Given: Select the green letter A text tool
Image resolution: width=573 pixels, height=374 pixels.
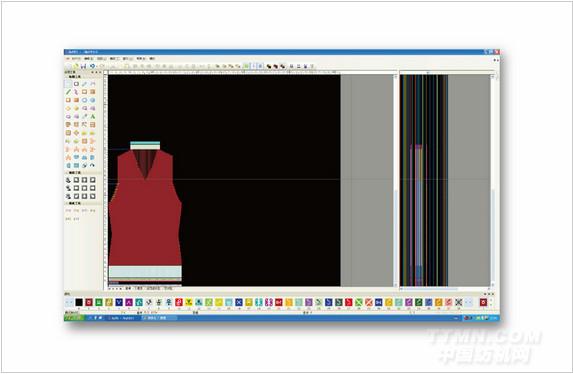Looking at the screenshot, I should point(92,116).
